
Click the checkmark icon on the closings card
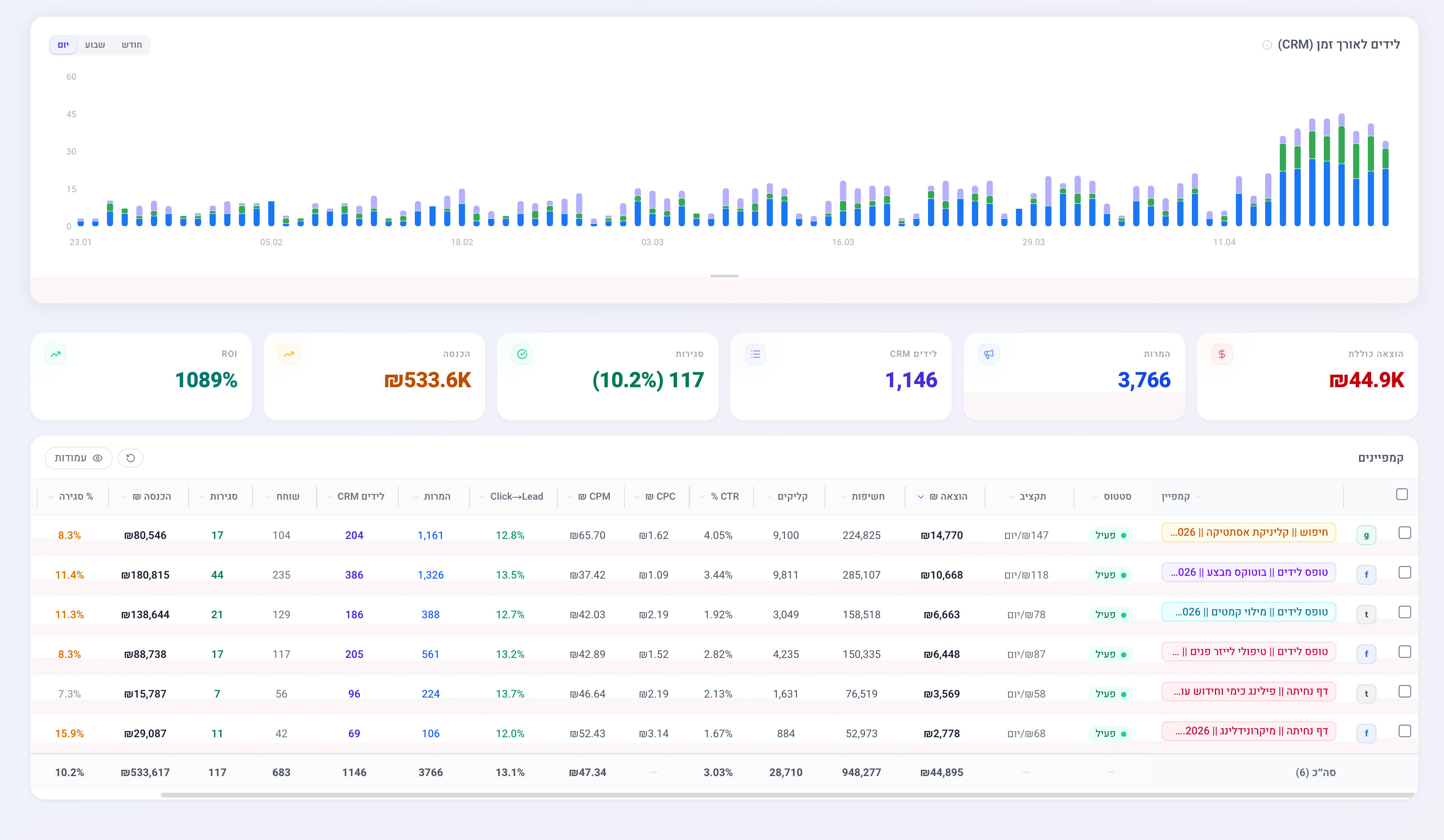(x=522, y=354)
